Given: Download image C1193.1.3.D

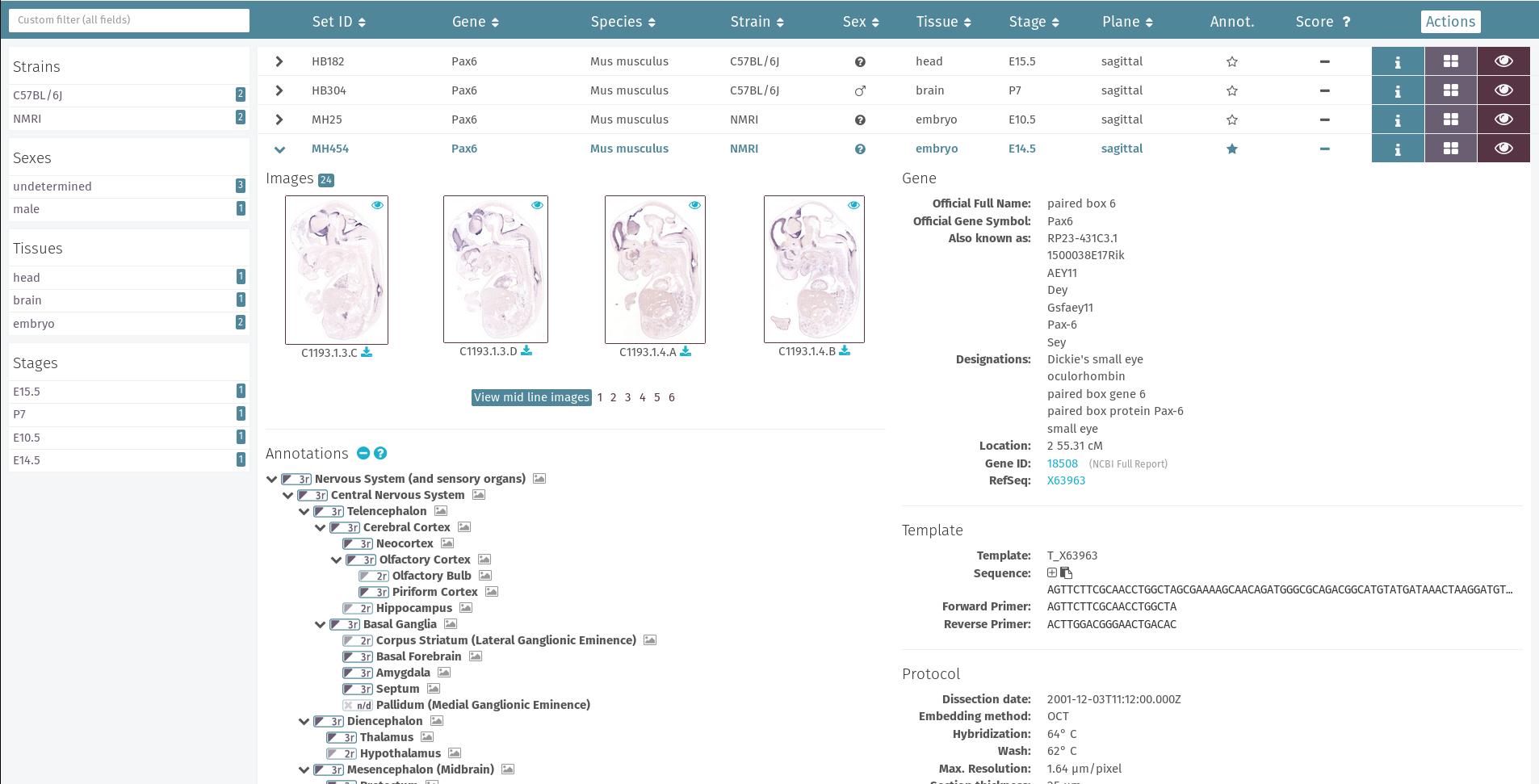Looking at the screenshot, I should click(x=526, y=350).
